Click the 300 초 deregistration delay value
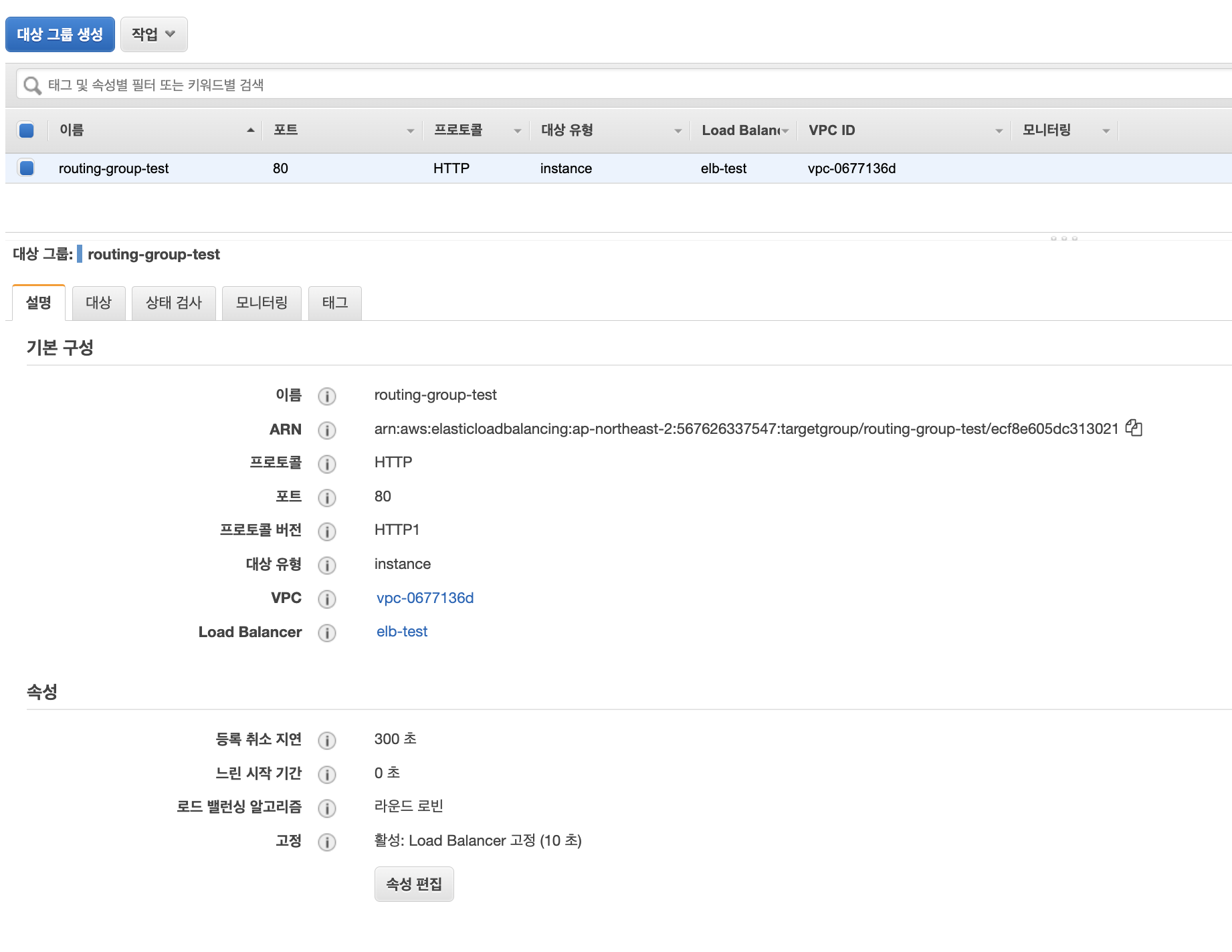The height and width of the screenshot is (952, 1232). [395, 739]
